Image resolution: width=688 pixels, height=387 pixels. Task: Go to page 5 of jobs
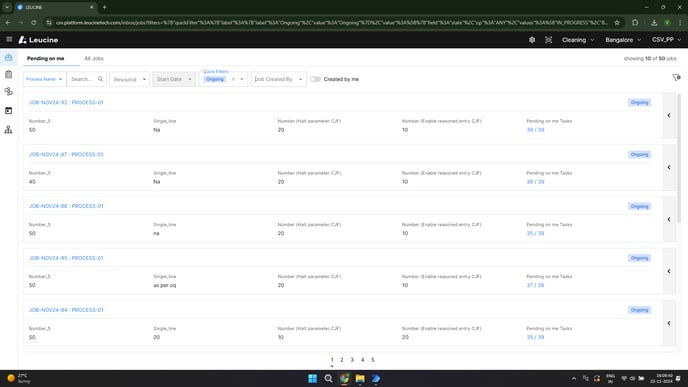point(373,360)
